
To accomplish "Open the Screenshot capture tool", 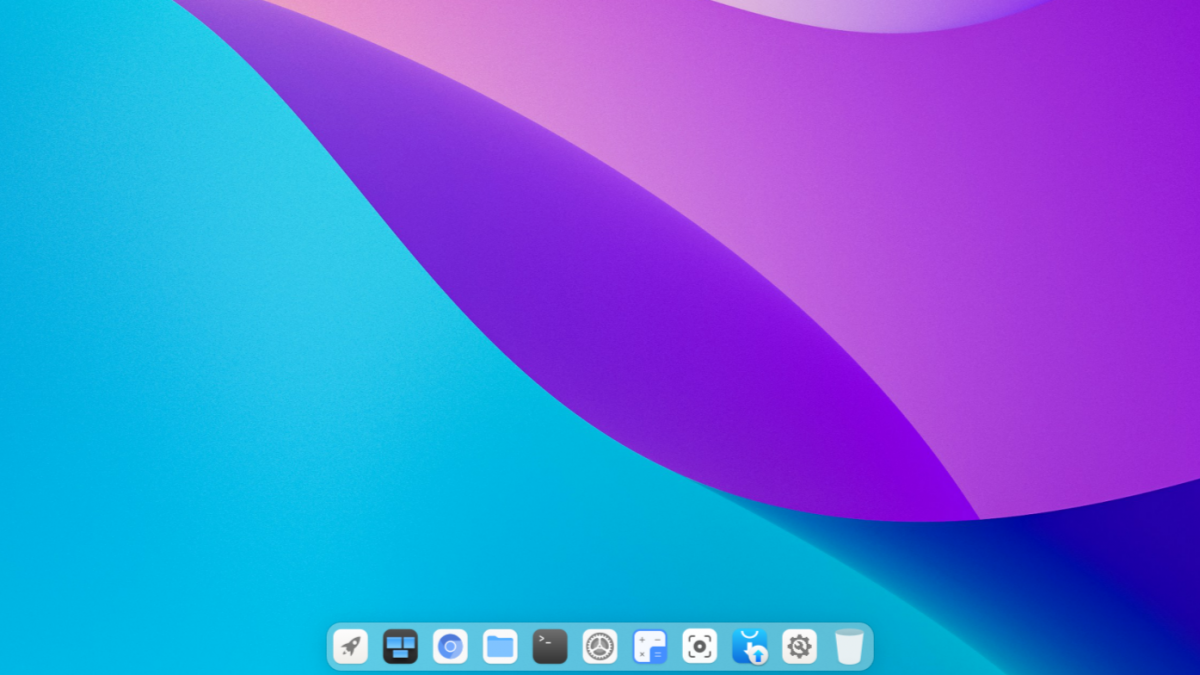I will coord(700,647).
